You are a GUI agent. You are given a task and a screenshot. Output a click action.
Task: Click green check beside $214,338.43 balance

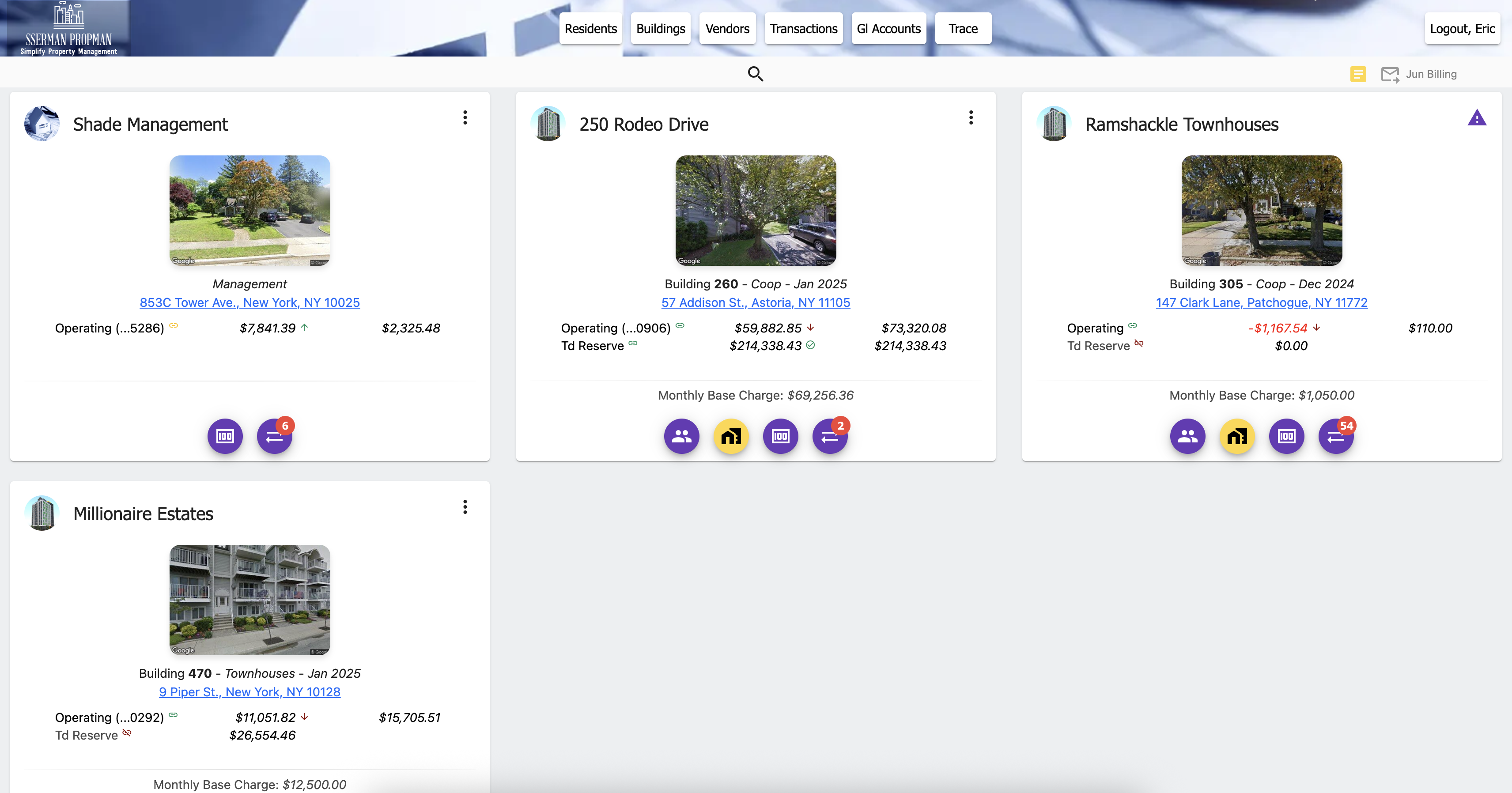coord(810,345)
